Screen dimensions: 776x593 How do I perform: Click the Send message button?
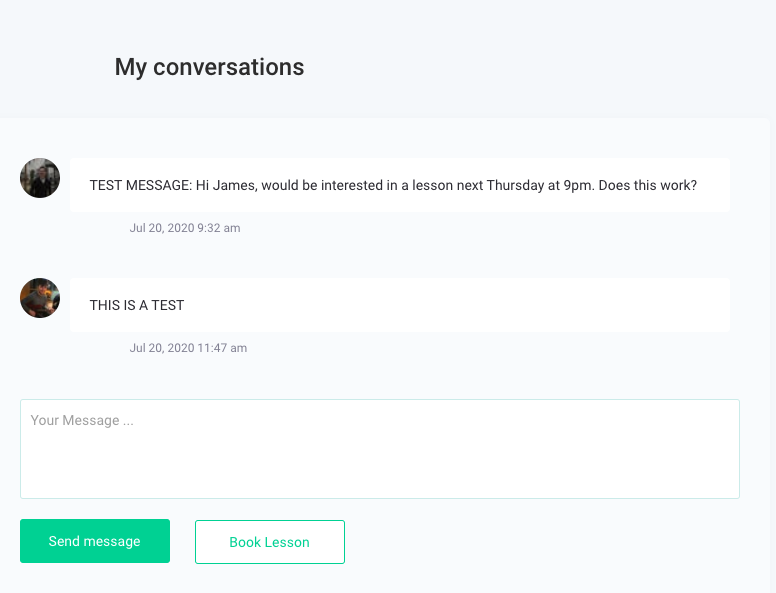point(95,541)
